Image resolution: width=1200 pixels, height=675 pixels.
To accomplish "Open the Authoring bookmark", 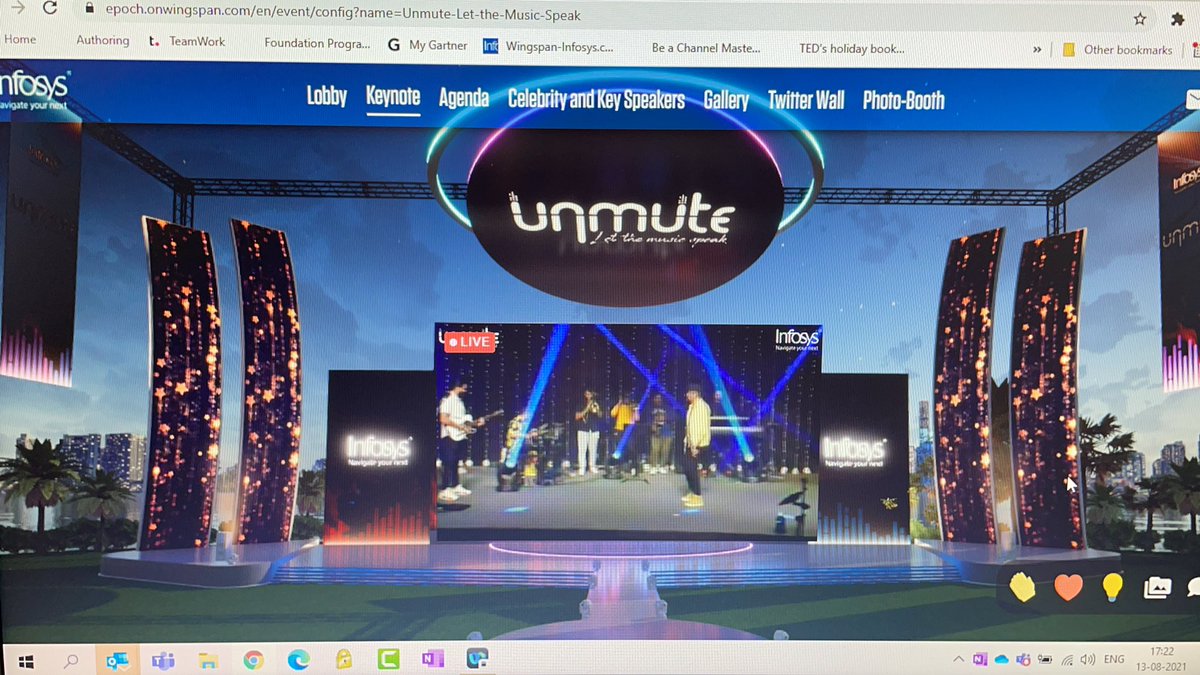I will 103,41.
